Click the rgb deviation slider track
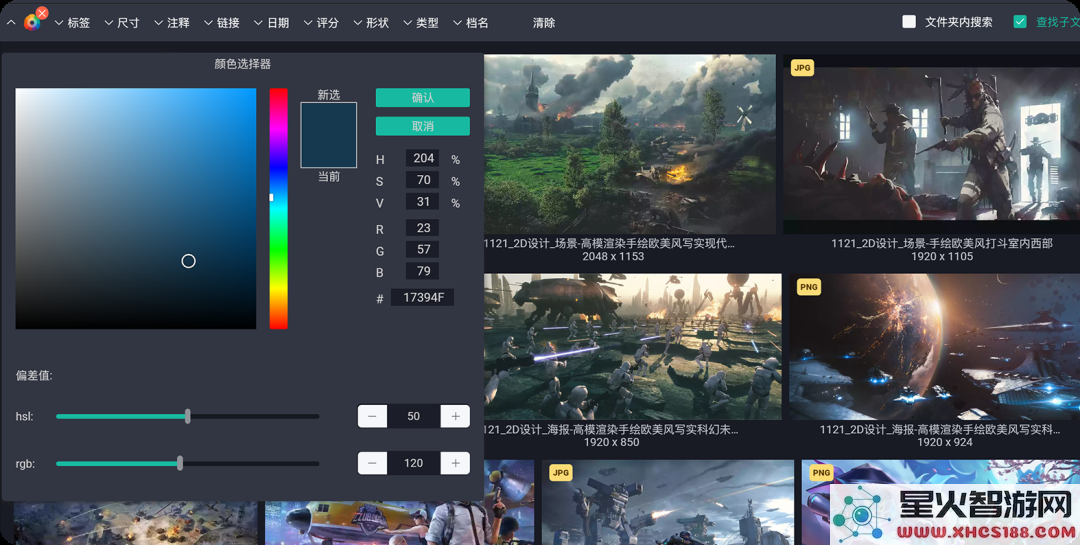Screen dimensions: 1080x545 (x=187, y=463)
